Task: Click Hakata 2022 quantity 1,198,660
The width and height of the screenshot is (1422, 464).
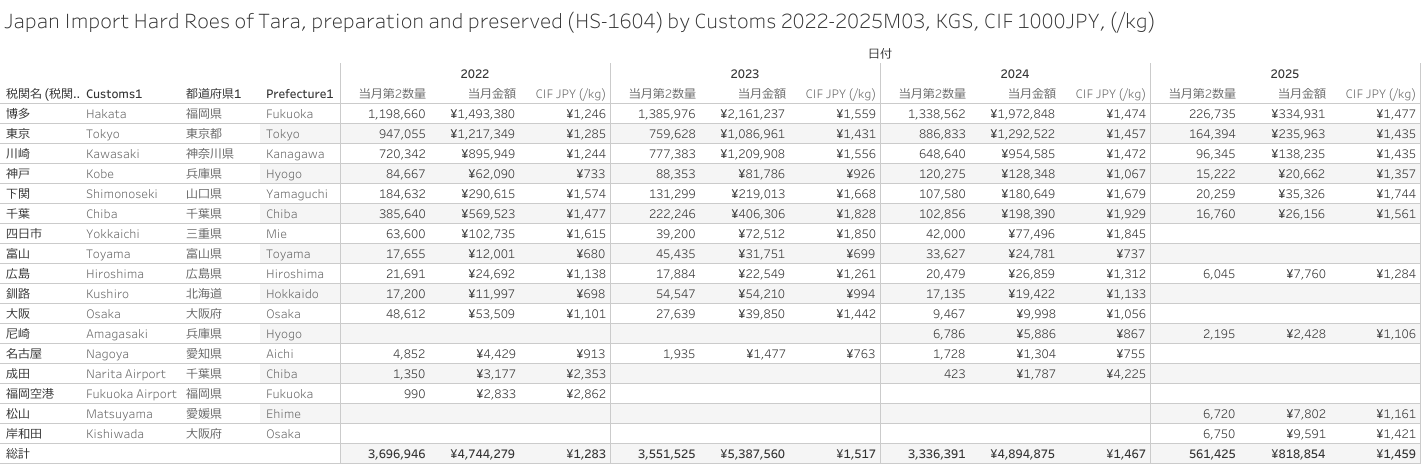Action: pos(397,114)
